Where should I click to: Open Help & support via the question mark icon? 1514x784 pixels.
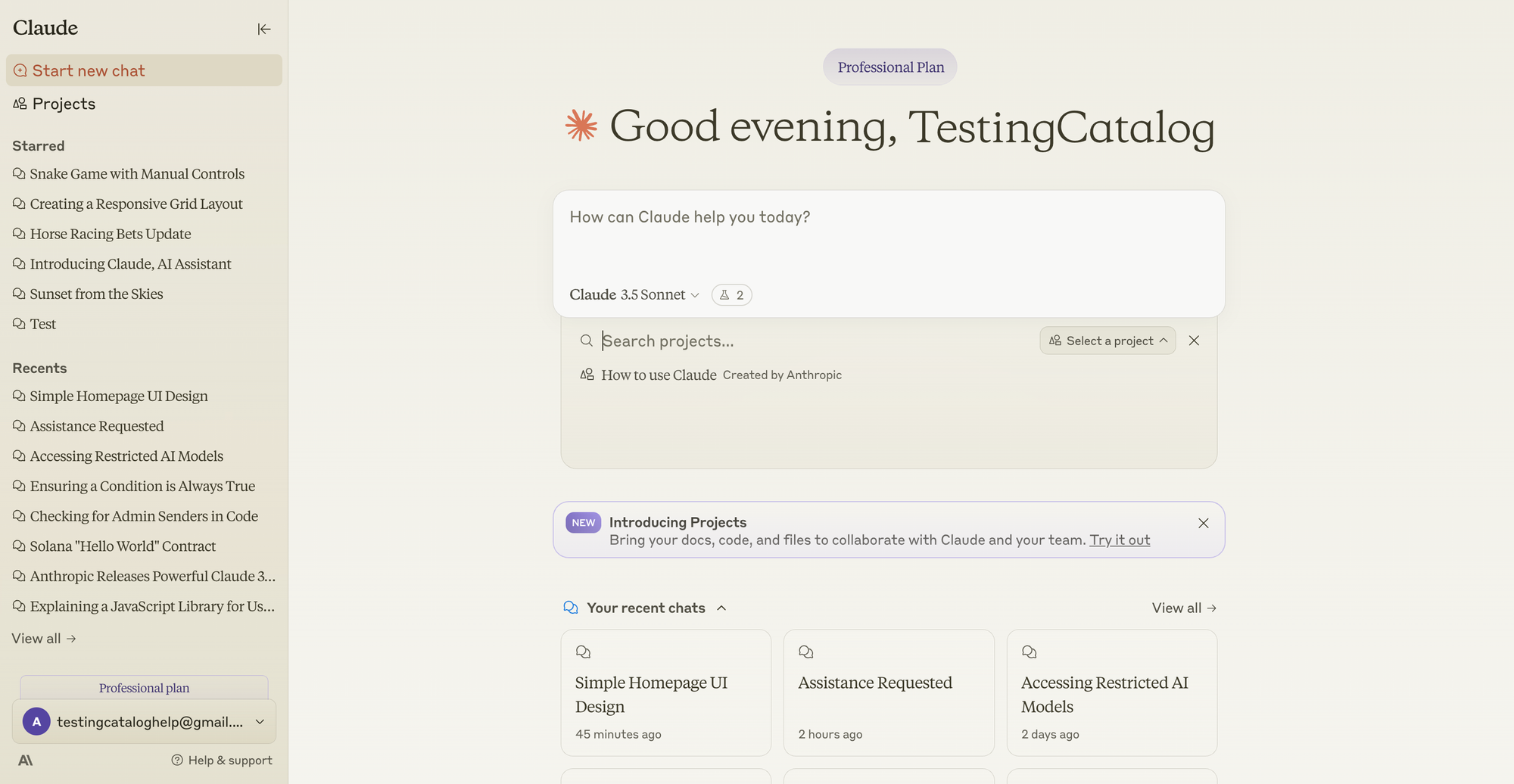177,760
